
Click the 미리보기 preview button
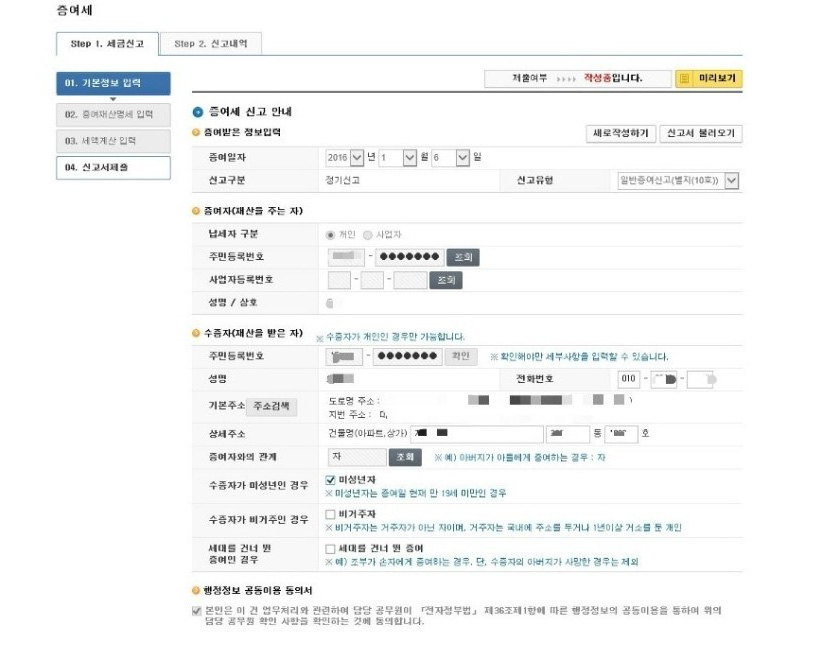(709, 79)
